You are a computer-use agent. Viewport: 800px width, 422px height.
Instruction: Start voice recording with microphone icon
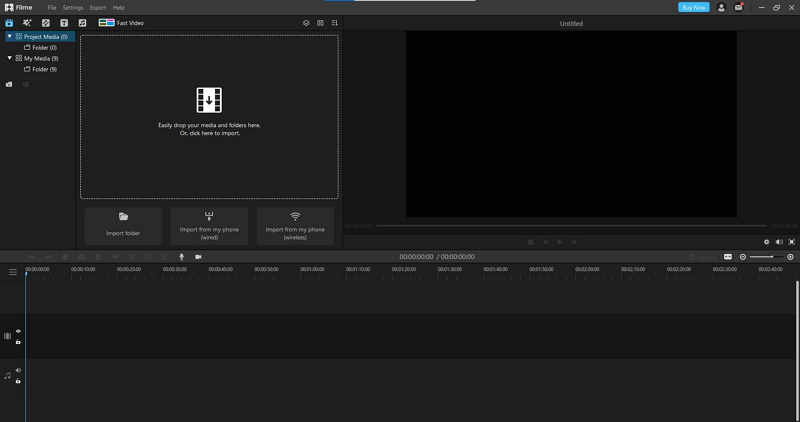182,257
